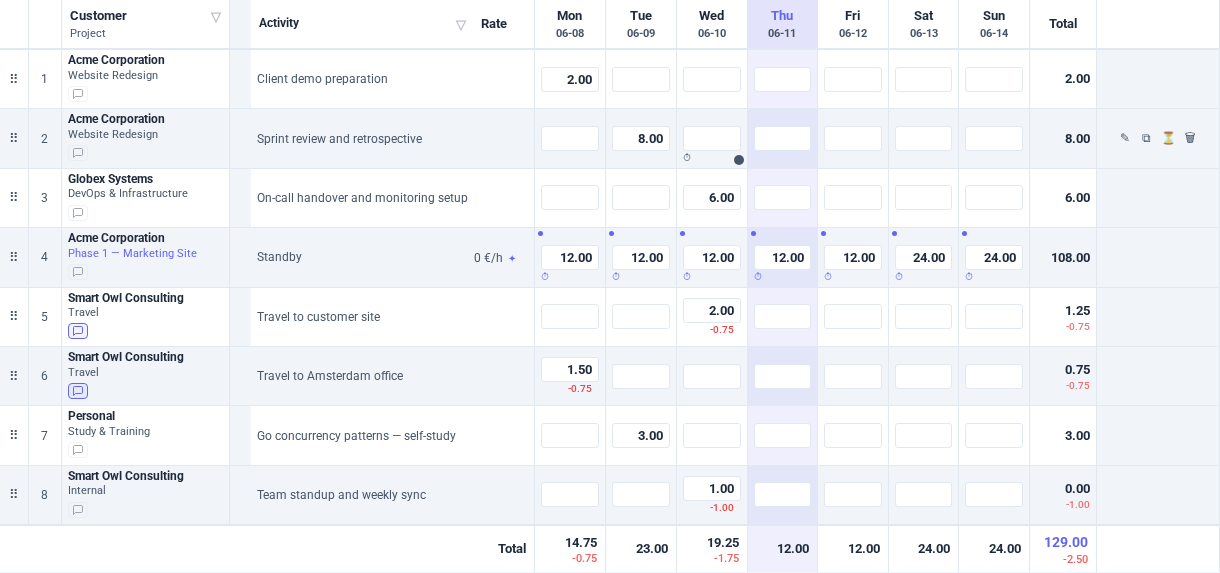Open the Phase 1 — Marketing Site link

coord(132,254)
